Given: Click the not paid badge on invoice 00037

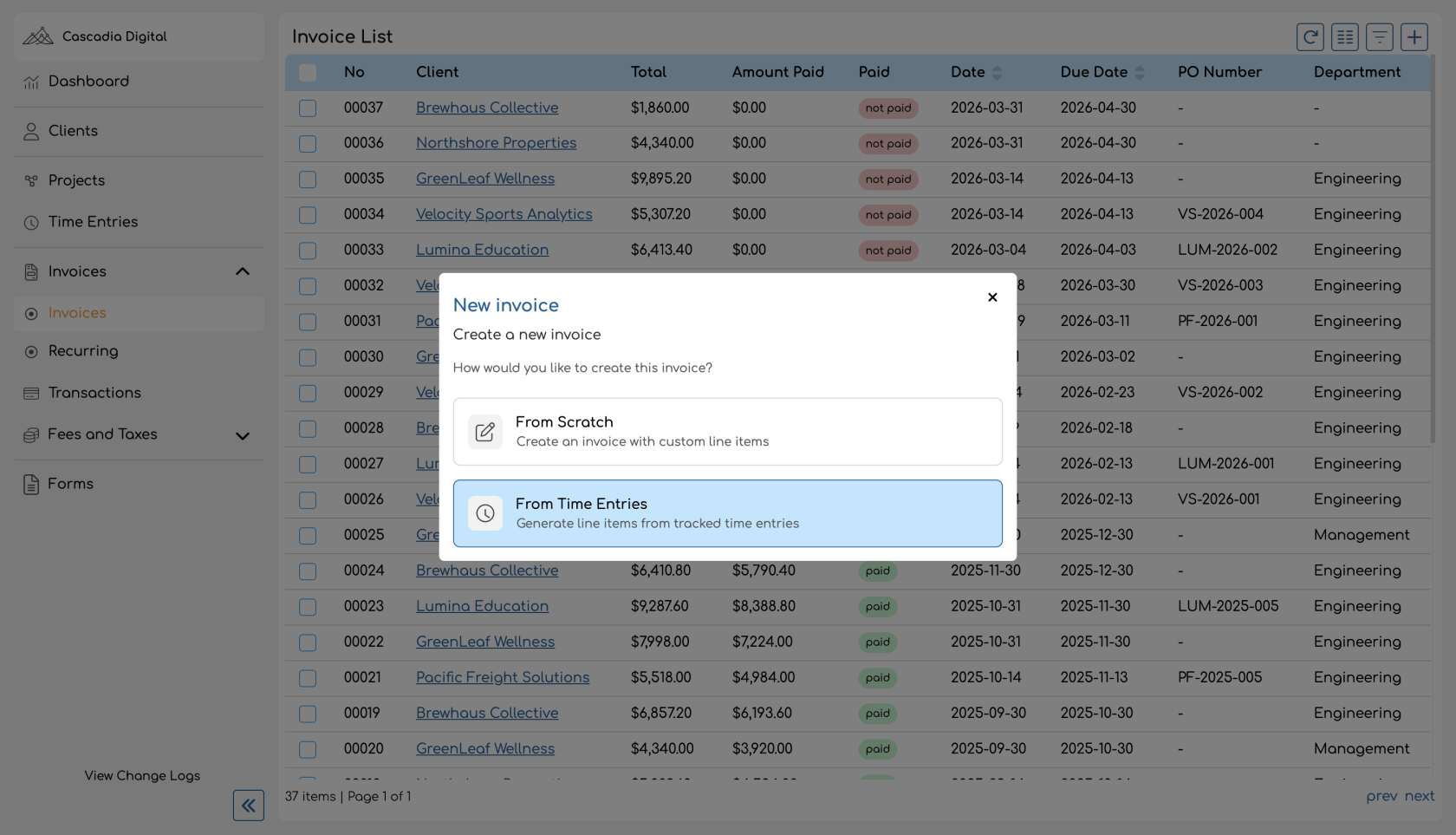Looking at the screenshot, I should [888, 108].
